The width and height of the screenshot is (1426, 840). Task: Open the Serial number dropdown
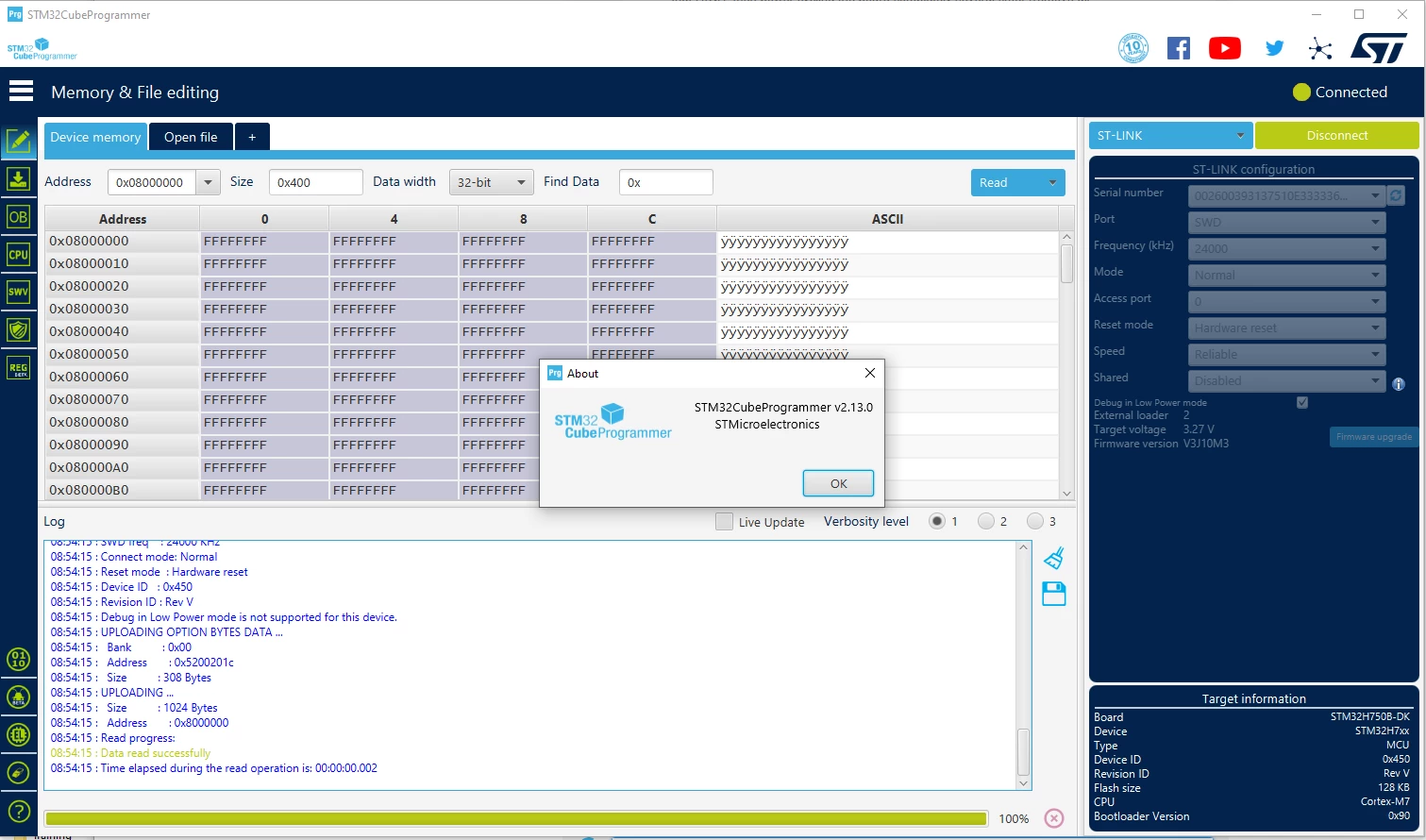tap(1285, 195)
